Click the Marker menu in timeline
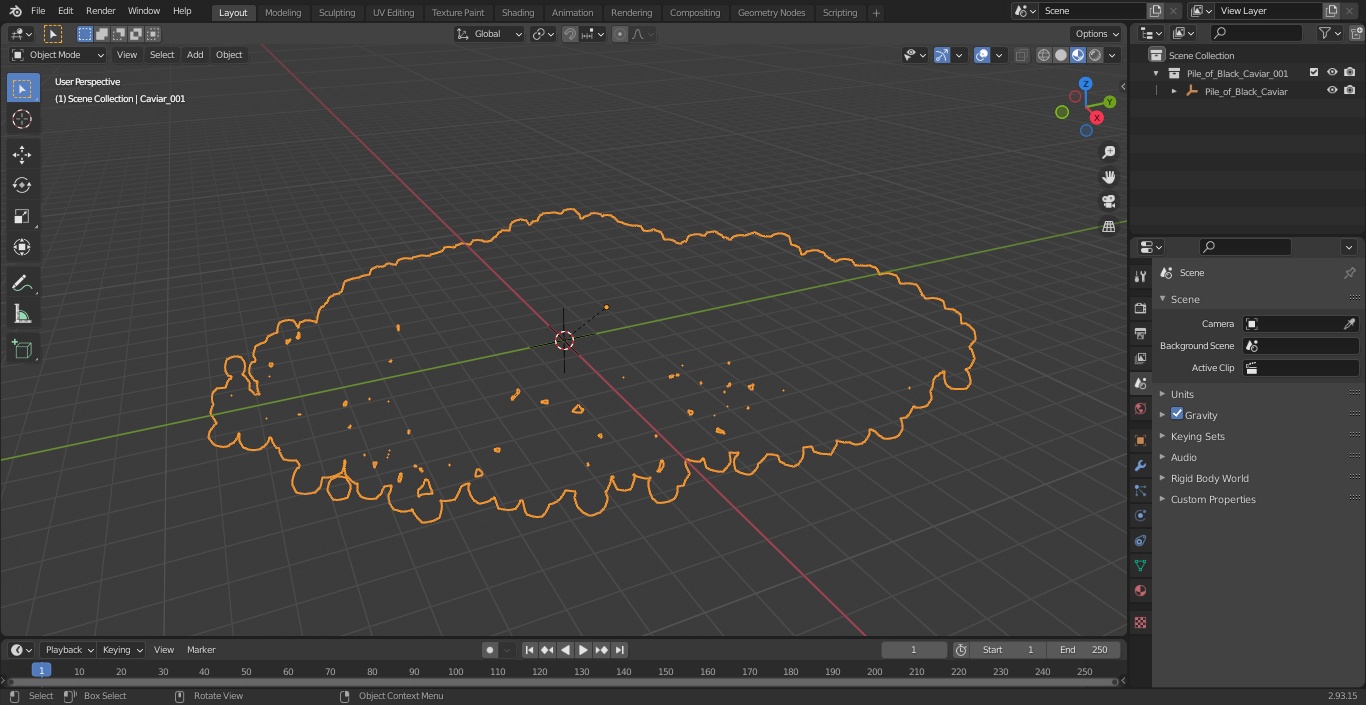This screenshot has height=705, width=1366. pyautogui.click(x=201, y=650)
